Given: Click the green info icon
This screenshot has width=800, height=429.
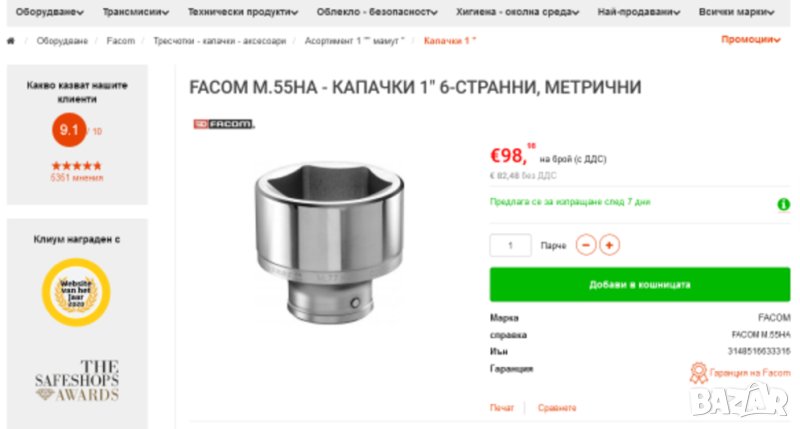Looking at the screenshot, I should tap(783, 205).
